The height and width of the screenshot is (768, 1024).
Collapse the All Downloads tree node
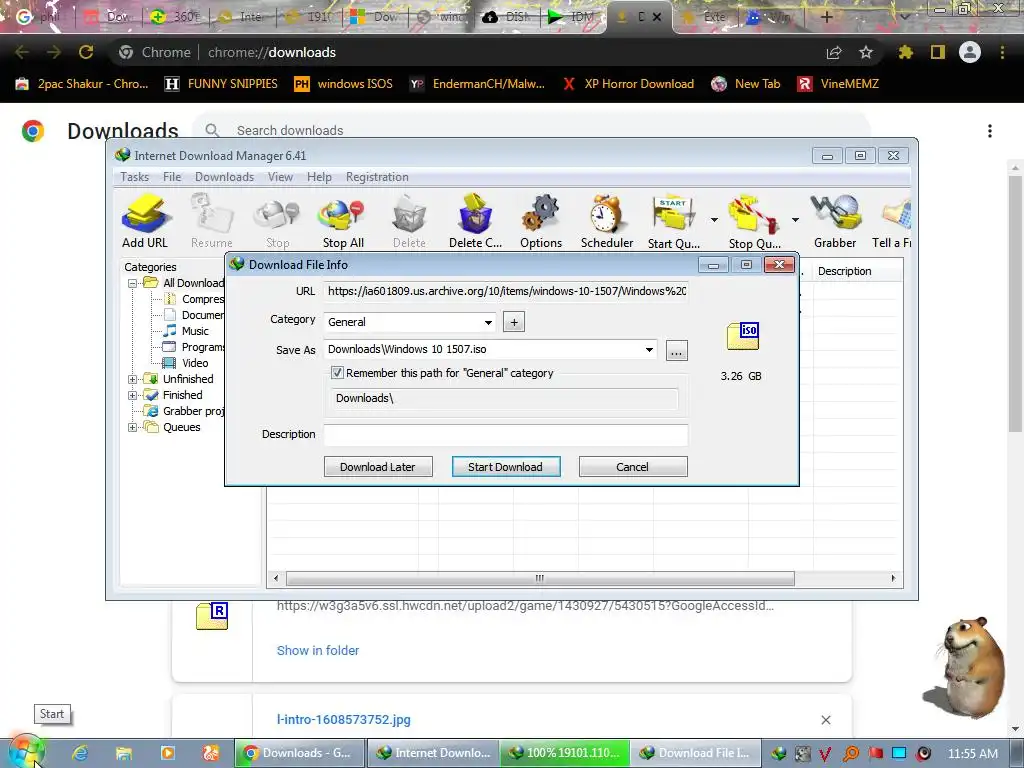(133, 283)
